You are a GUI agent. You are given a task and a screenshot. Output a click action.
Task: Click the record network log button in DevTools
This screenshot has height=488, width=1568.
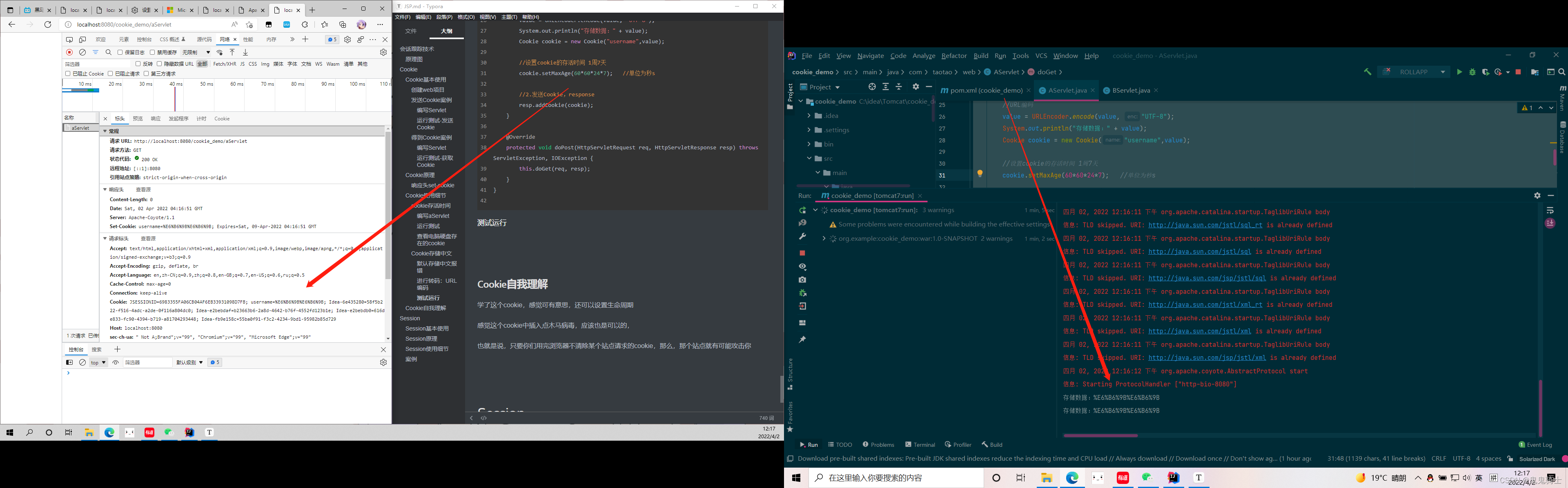(69, 52)
